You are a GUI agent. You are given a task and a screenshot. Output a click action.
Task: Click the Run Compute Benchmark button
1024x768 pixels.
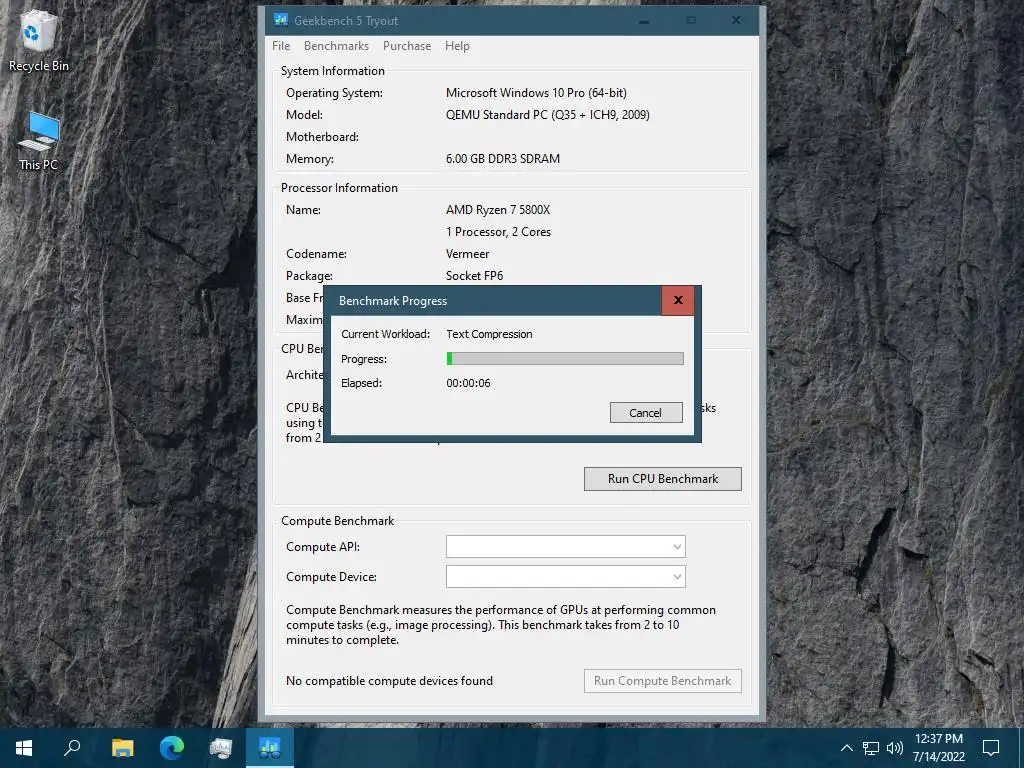[663, 680]
